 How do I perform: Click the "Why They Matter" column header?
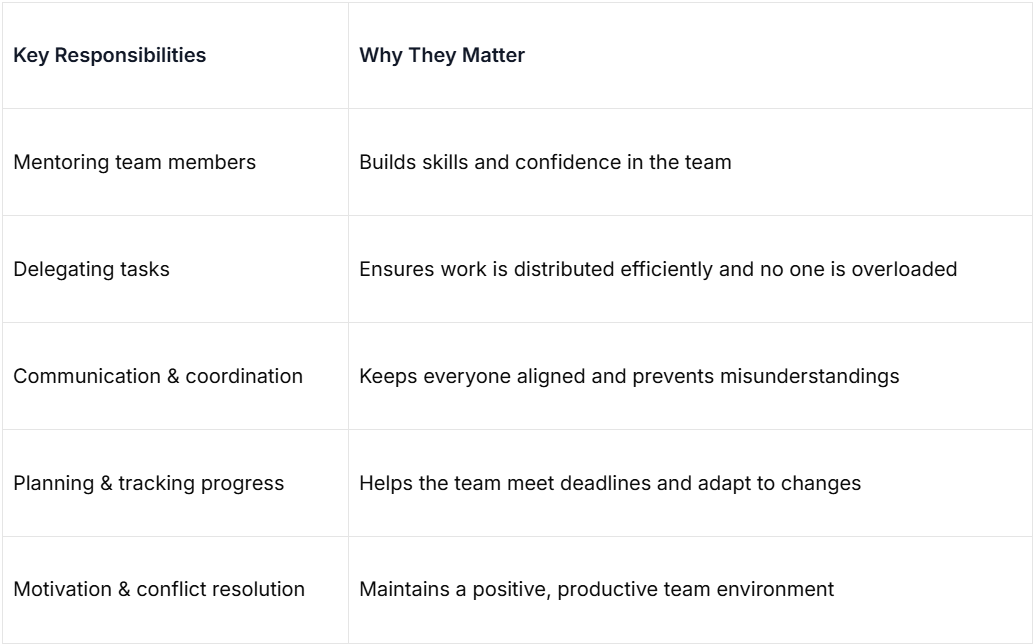click(442, 55)
